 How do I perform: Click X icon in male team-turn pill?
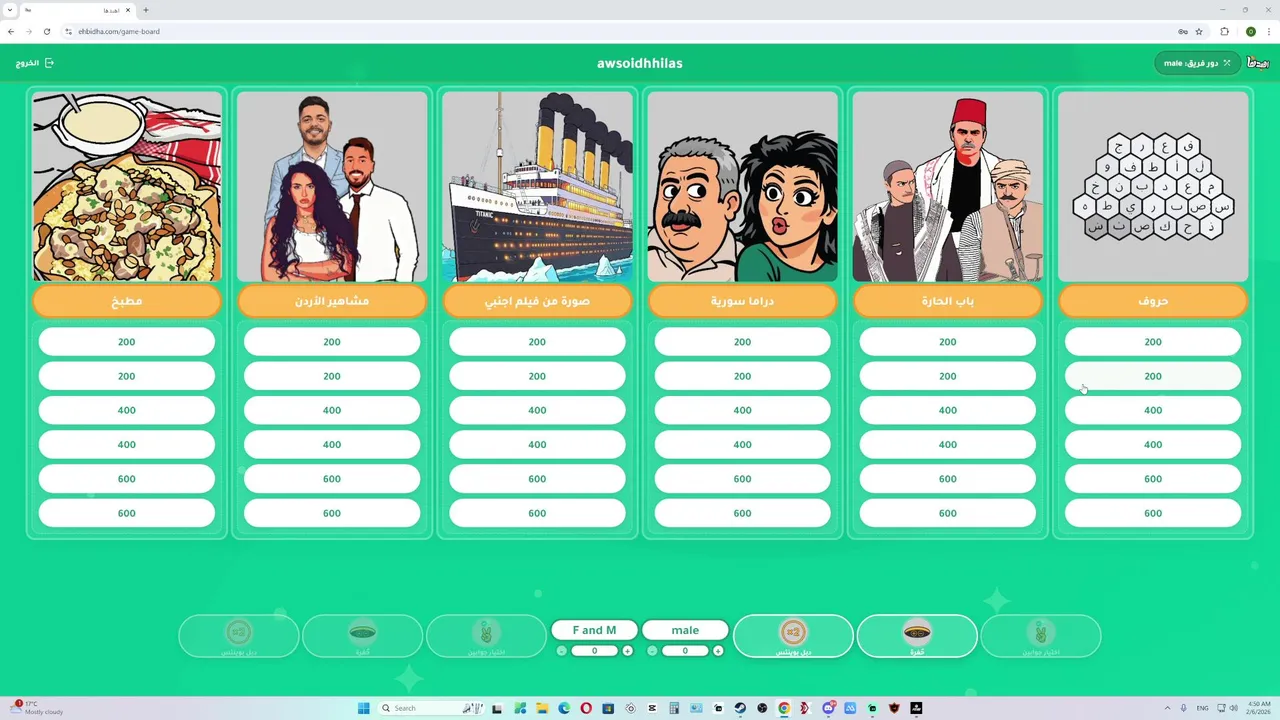click(1227, 63)
